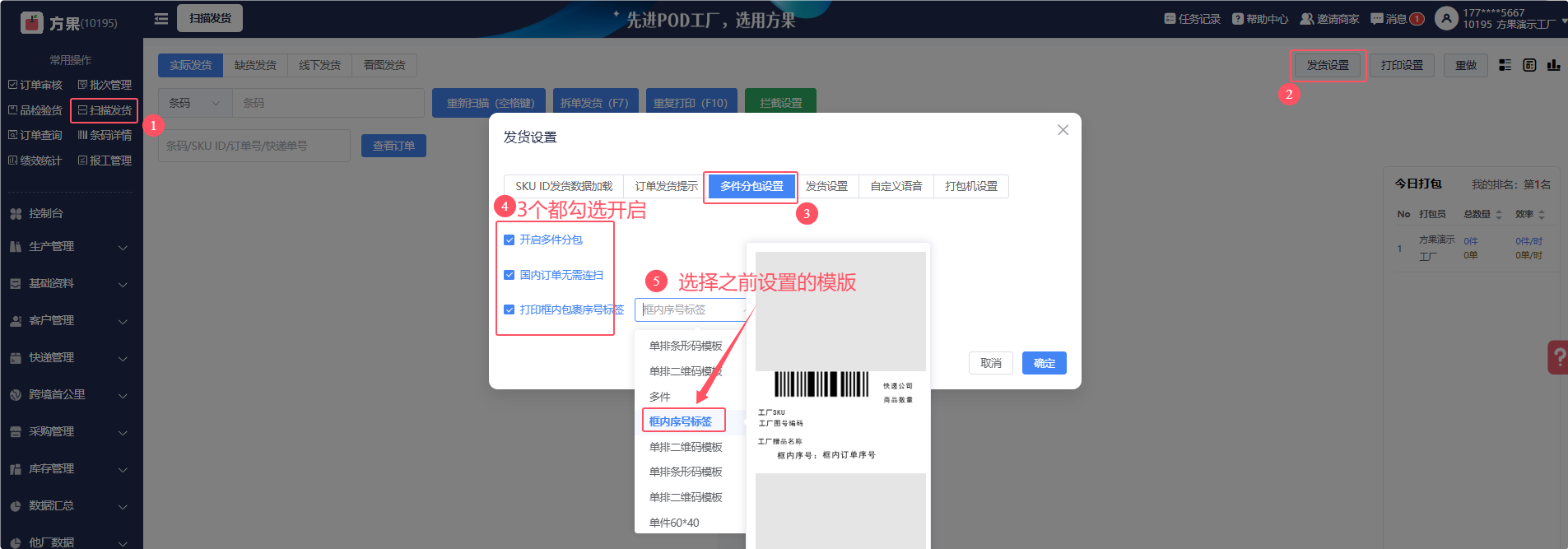Screen dimensions: 1568x549
Task: Switch to 实际发货 tab
Action: click(x=191, y=65)
